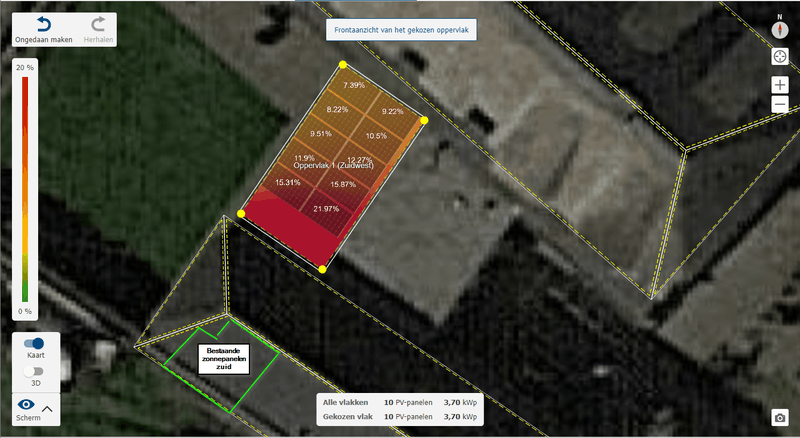Take screenshot with the camera icon
The width and height of the screenshot is (800, 438).
780,418
